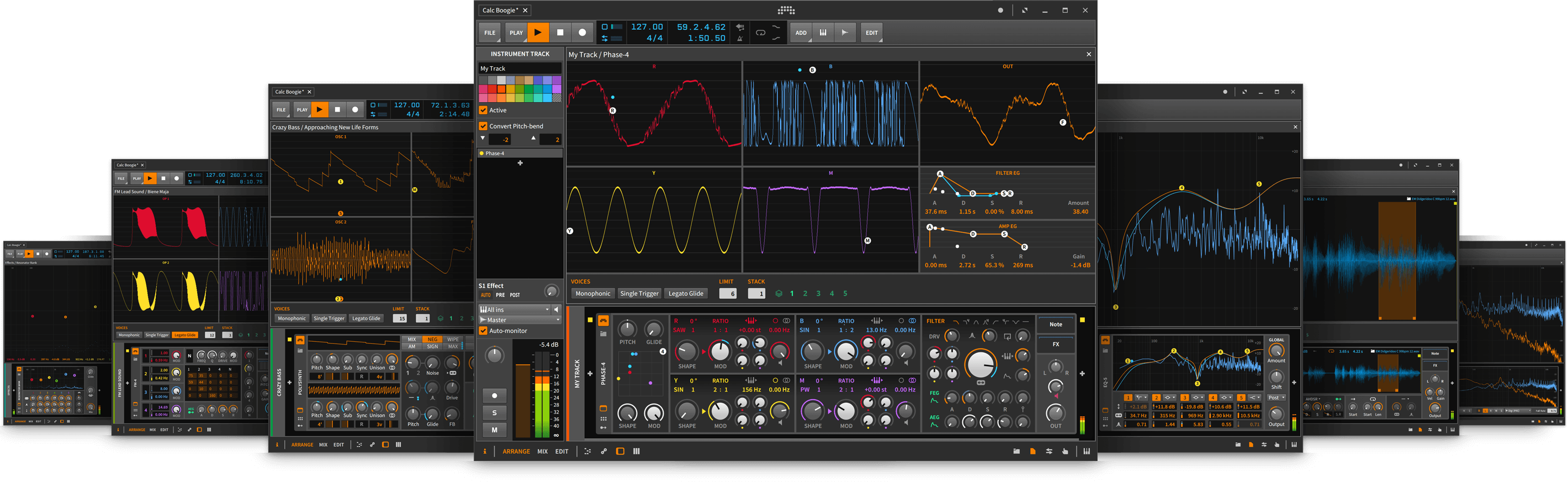
Task: Select the Calc Boogie project tab
Action: [499, 10]
